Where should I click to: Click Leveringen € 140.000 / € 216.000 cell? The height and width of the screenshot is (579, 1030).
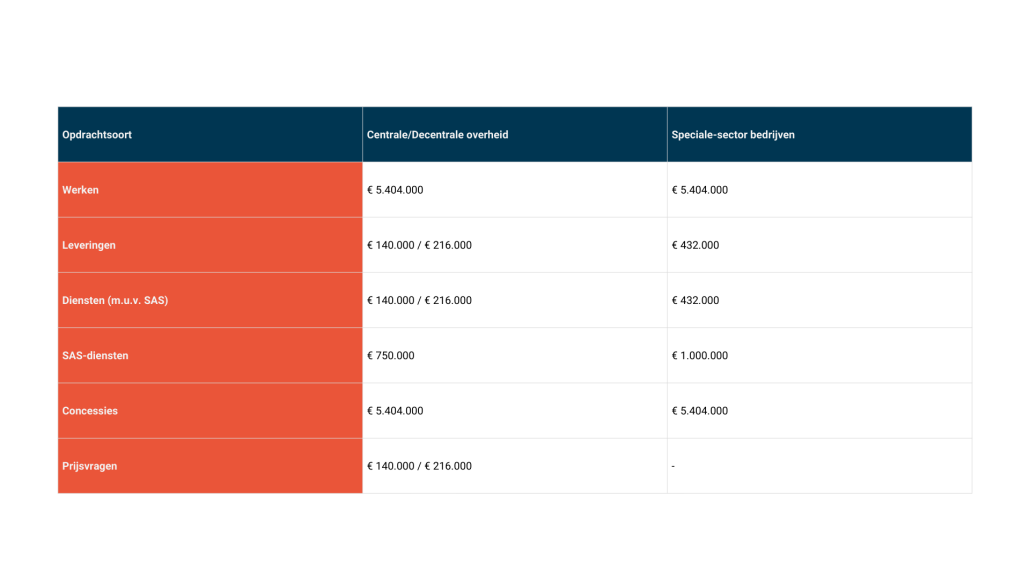pyautogui.click(x=420, y=245)
